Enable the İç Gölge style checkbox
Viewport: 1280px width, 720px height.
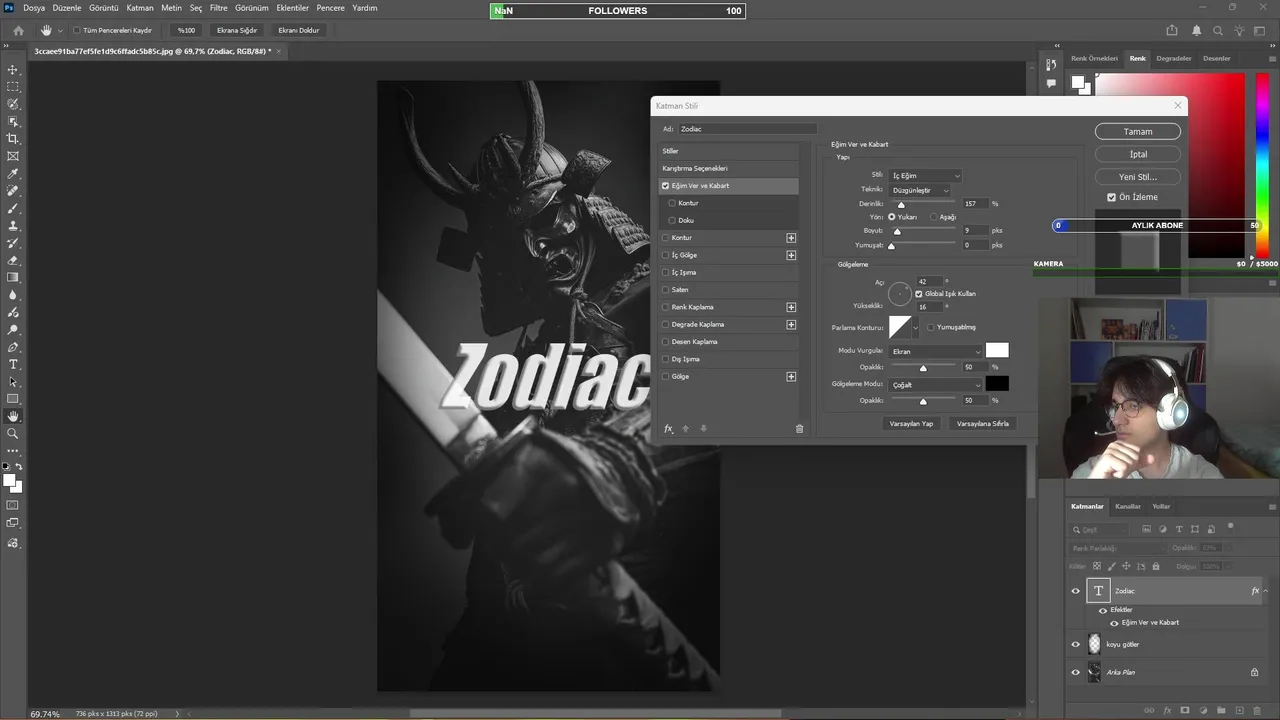coord(666,255)
